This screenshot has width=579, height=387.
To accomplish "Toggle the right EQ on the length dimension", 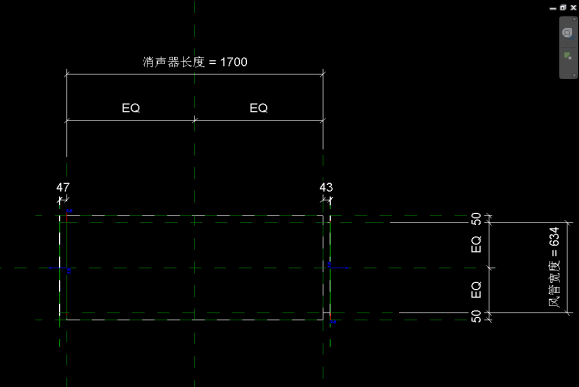I will click(258, 108).
